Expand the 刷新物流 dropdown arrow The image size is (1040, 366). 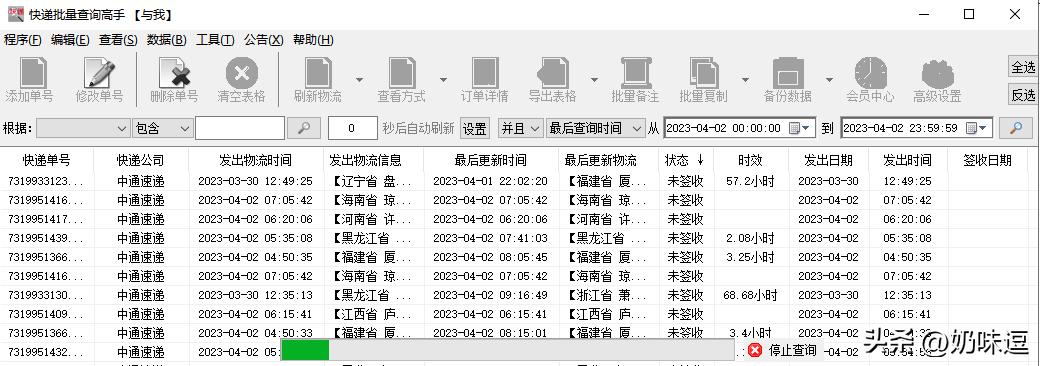pos(359,80)
